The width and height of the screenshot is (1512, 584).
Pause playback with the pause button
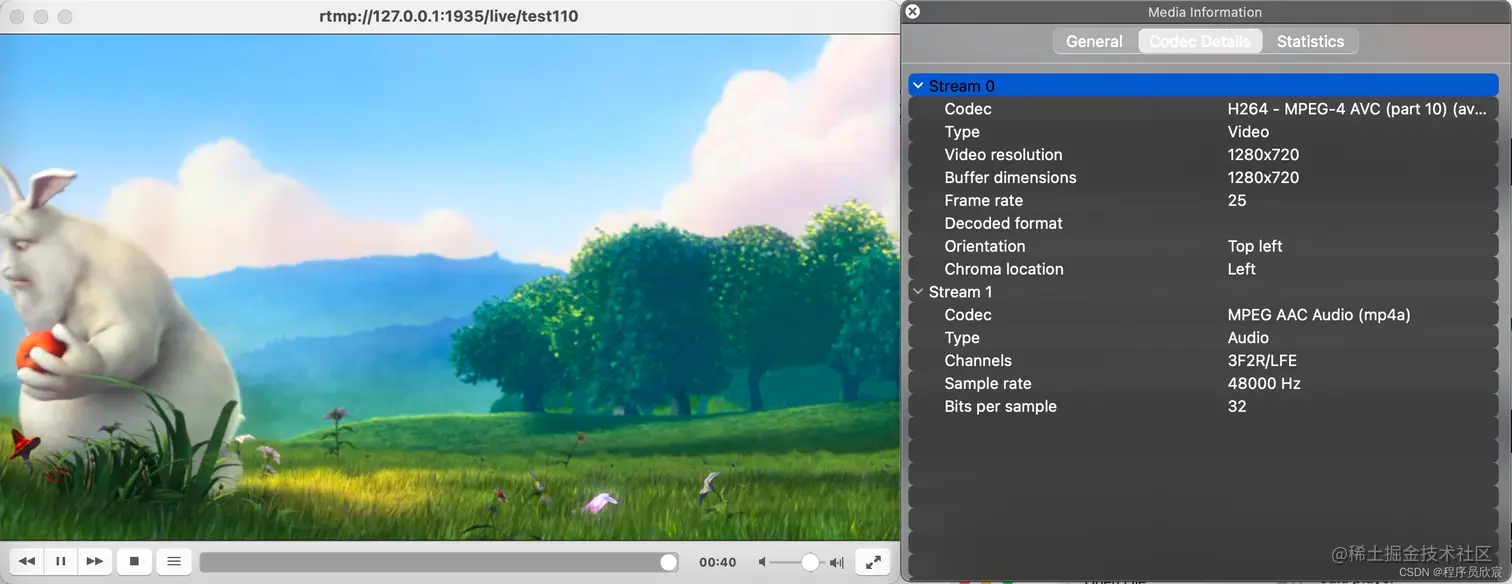pos(61,562)
